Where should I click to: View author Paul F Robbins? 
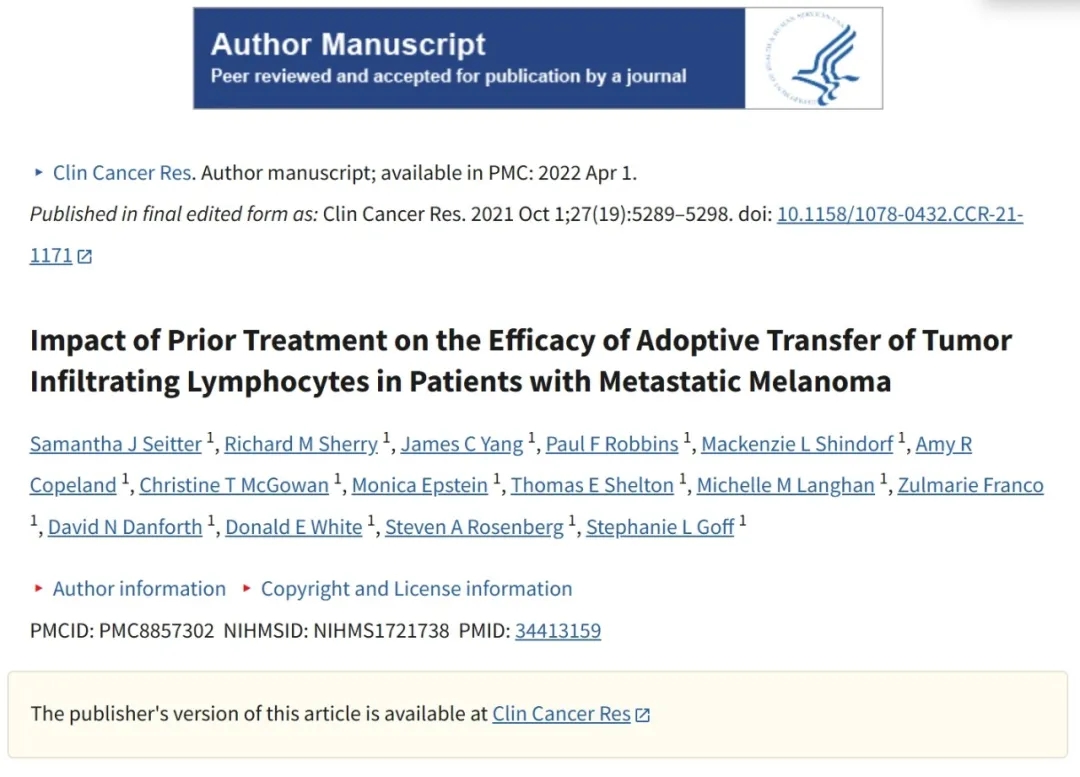(612, 444)
